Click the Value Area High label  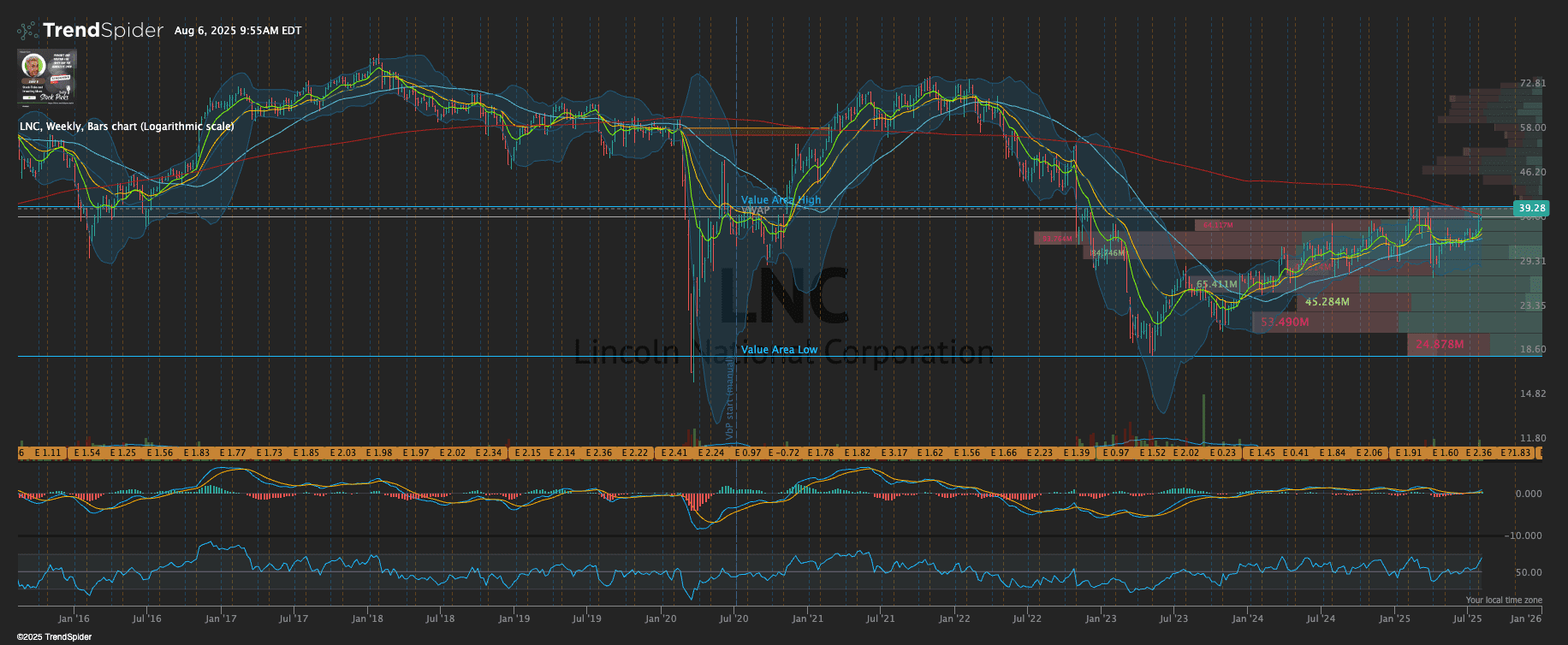click(781, 200)
